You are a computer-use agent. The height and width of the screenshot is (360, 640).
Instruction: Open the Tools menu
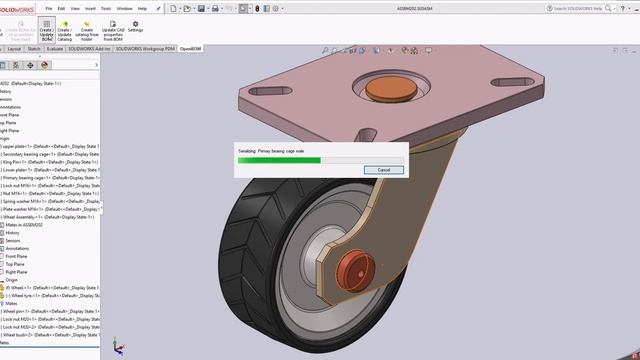click(x=106, y=8)
